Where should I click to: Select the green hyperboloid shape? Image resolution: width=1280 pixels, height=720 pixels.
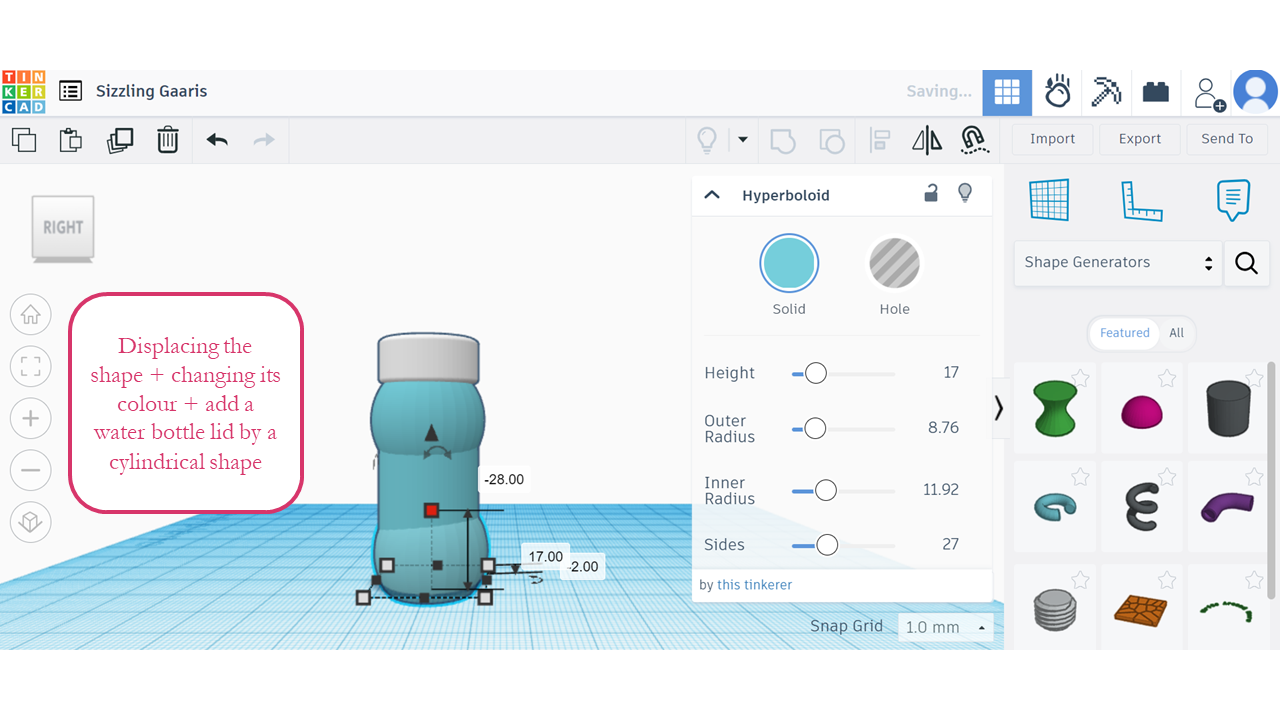1055,408
